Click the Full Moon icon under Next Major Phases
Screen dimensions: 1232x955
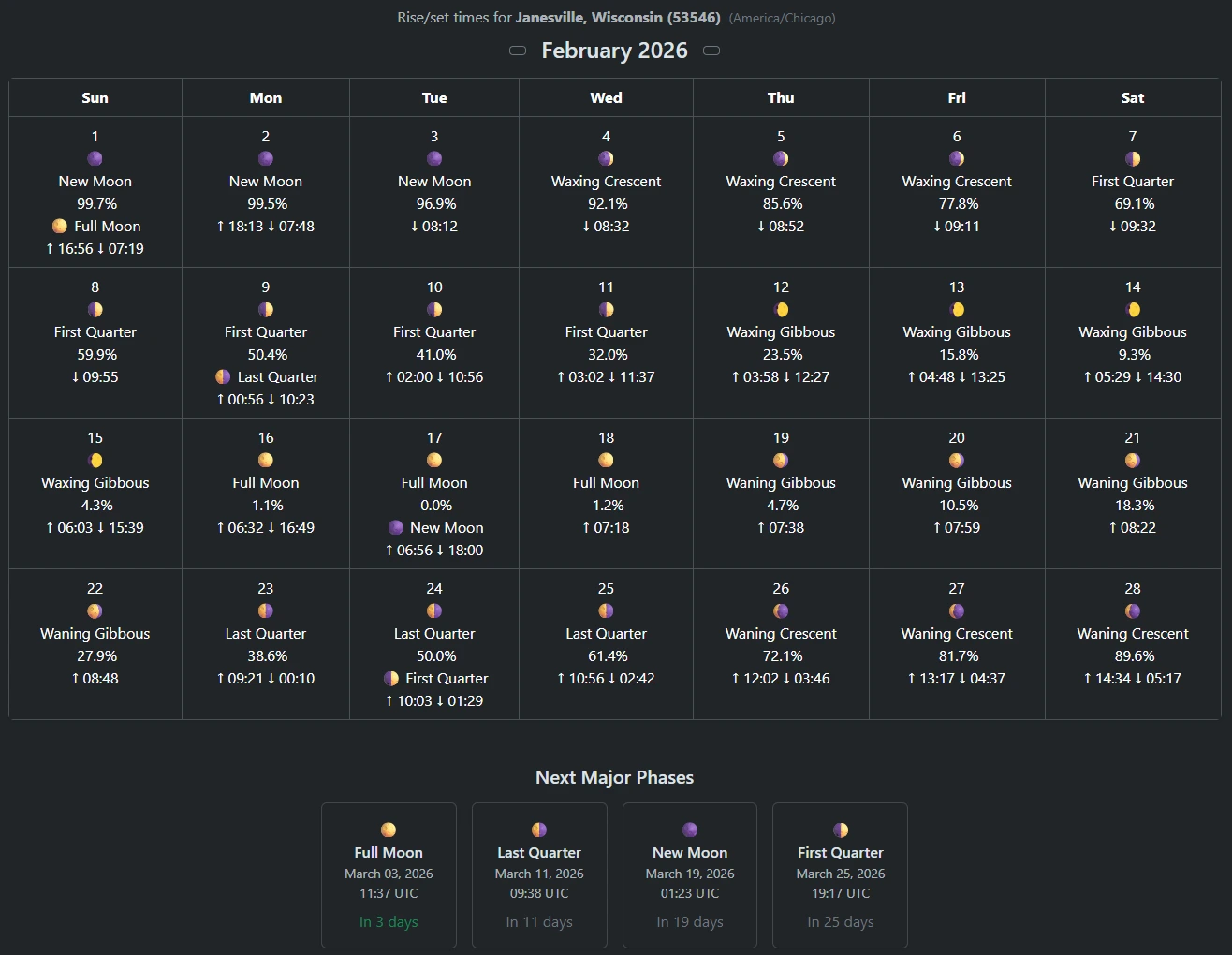click(x=388, y=829)
